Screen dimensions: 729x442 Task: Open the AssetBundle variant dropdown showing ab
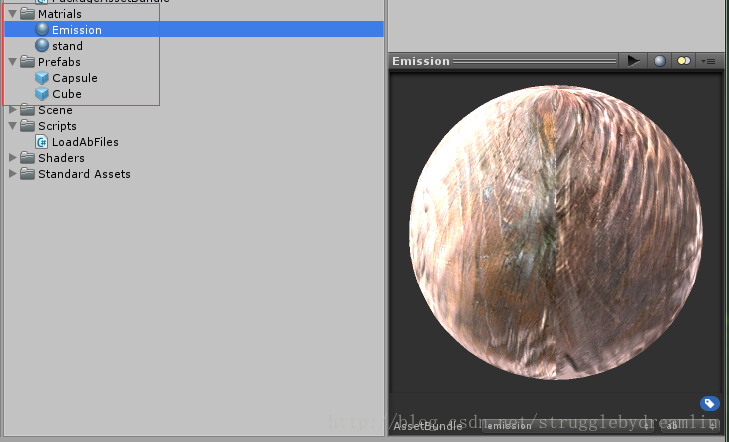point(689,426)
